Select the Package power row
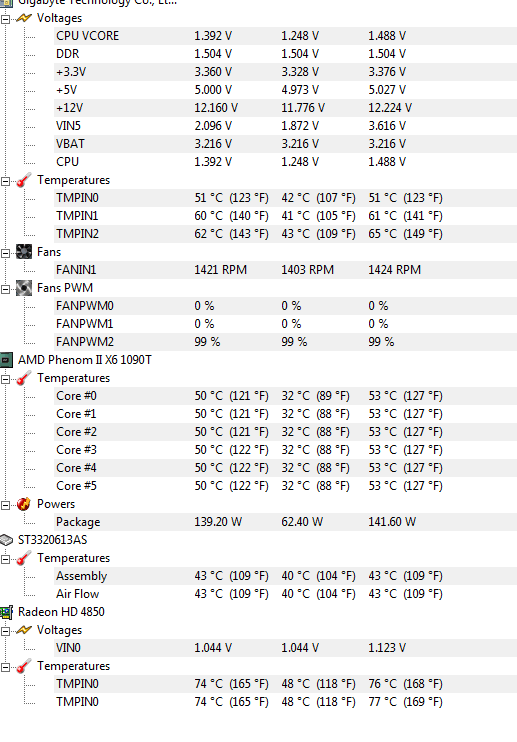 click(285, 522)
